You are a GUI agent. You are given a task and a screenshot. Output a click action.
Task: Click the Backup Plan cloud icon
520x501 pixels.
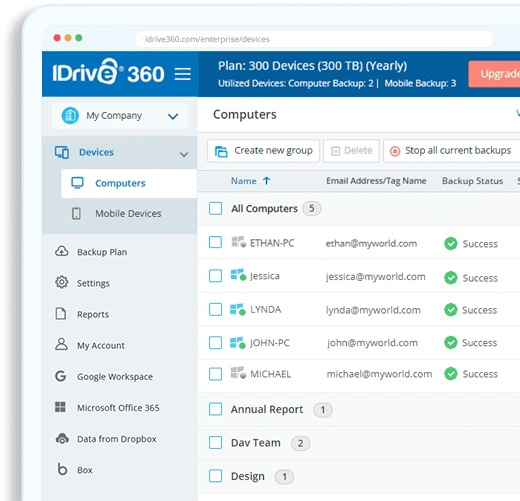click(62, 251)
